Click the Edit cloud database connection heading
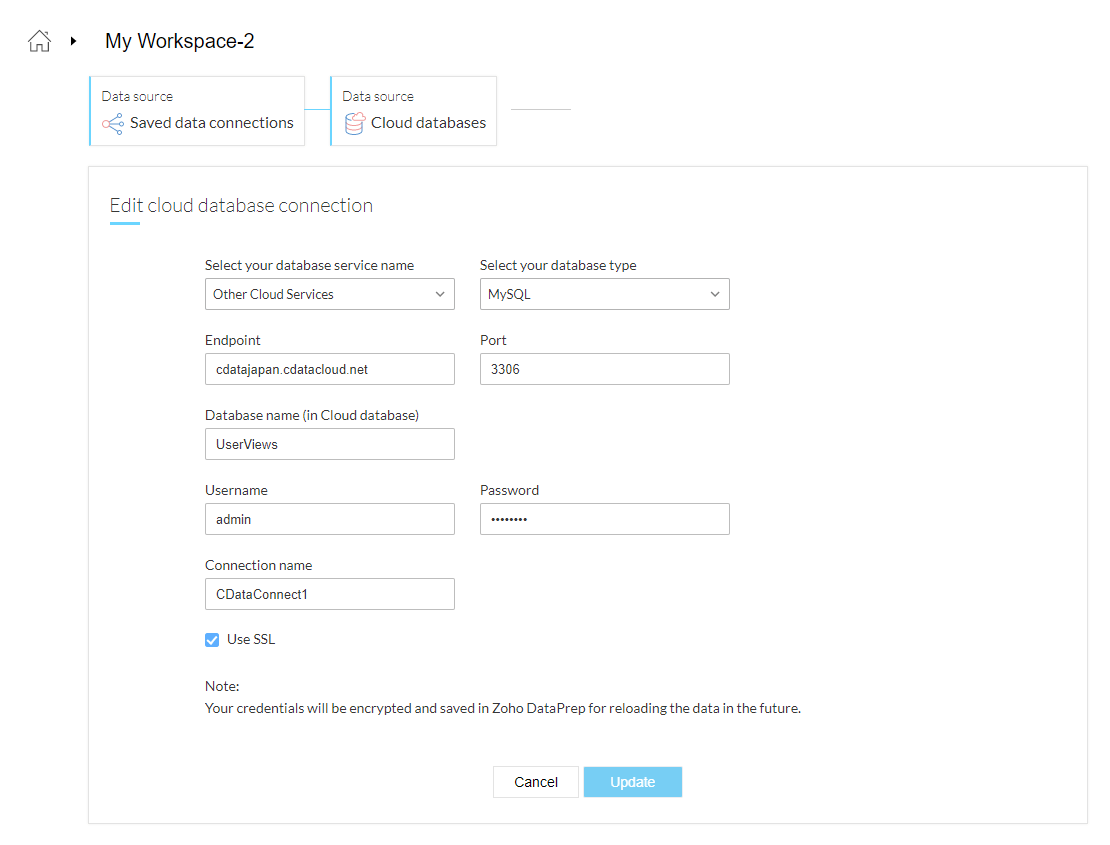This screenshot has height=845, width=1110. [x=241, y=206]
